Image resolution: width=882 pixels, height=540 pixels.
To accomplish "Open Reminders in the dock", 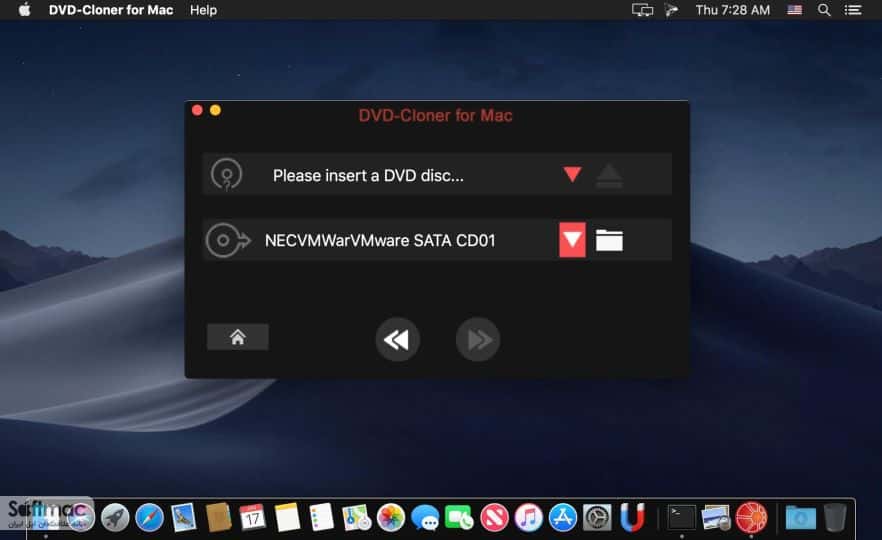I will (x=322, y=517).
